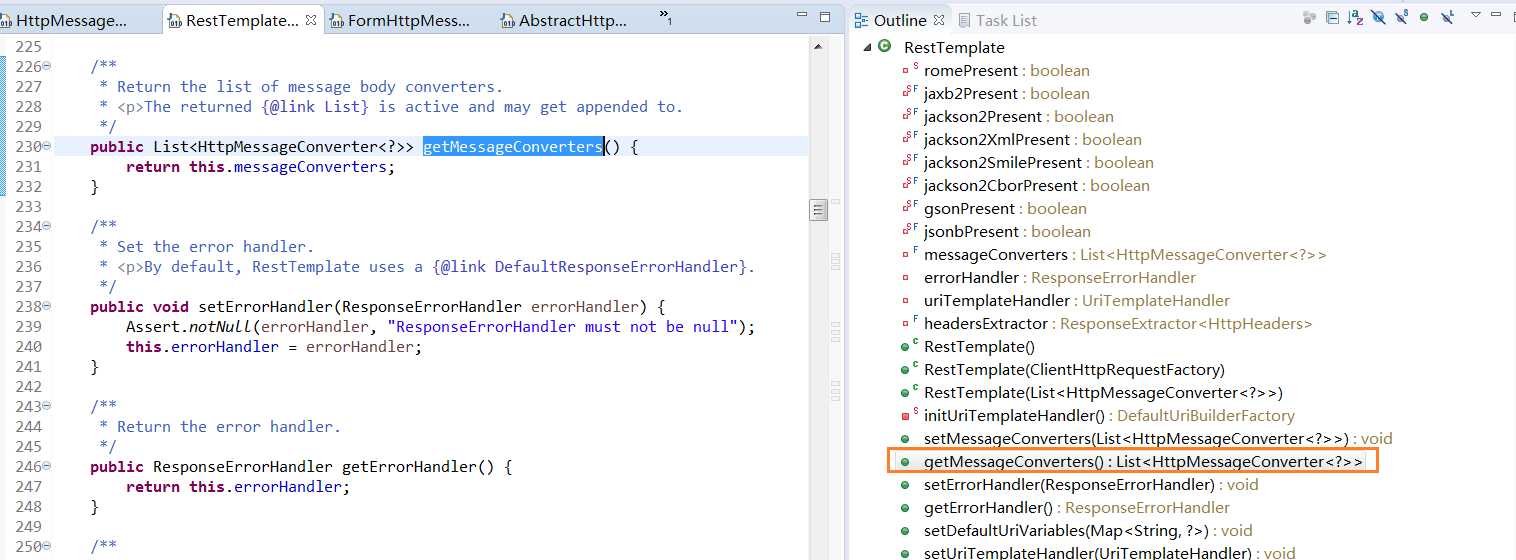Toggle Hide Static Fields and Methods
Viewport: 1516px width, 560px height.
click(x=1401, y=17)
